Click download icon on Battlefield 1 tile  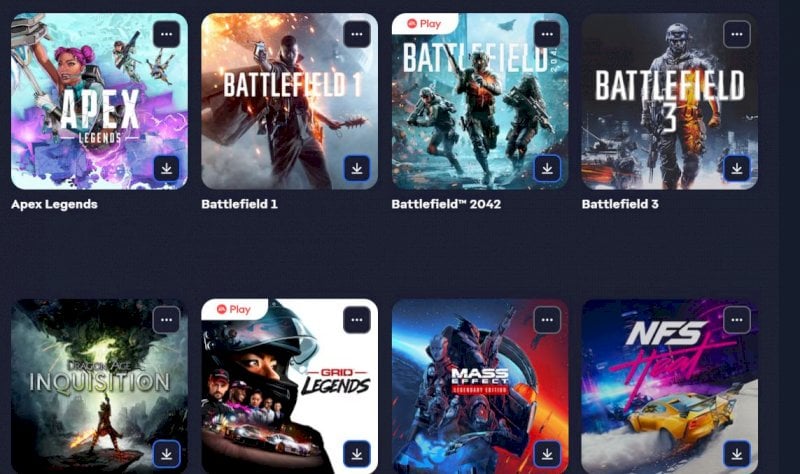pos(357,168)
